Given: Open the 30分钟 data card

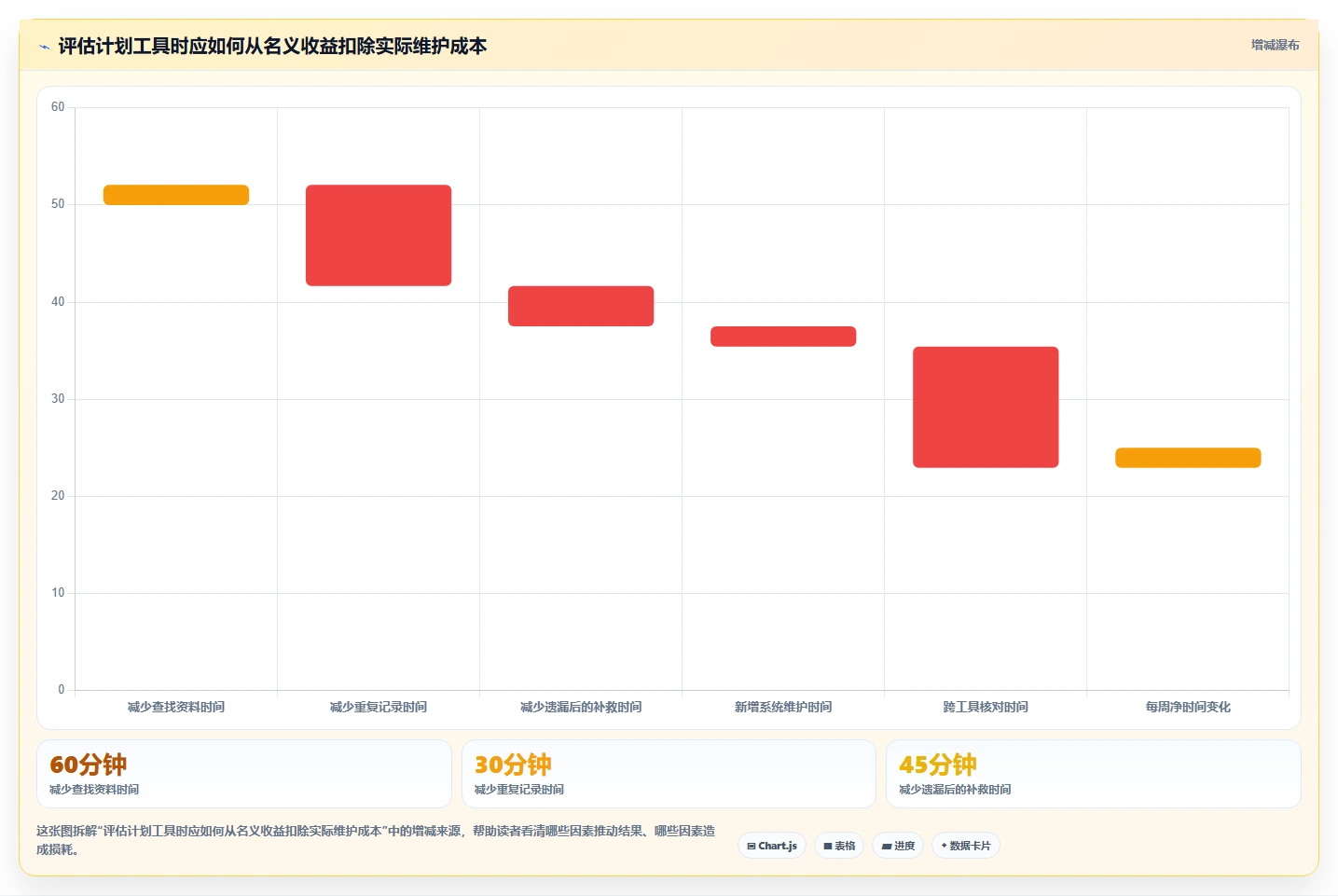Looking at the screenshot, I should [x=669, y=774].
